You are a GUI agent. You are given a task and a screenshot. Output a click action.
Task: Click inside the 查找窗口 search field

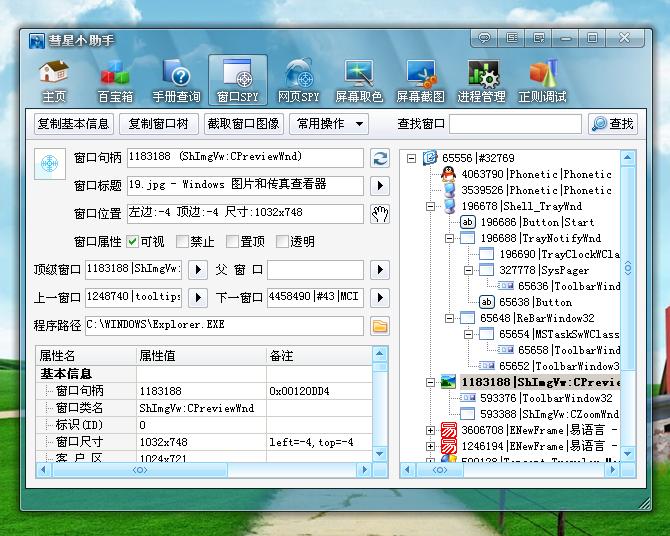[514, 124]
